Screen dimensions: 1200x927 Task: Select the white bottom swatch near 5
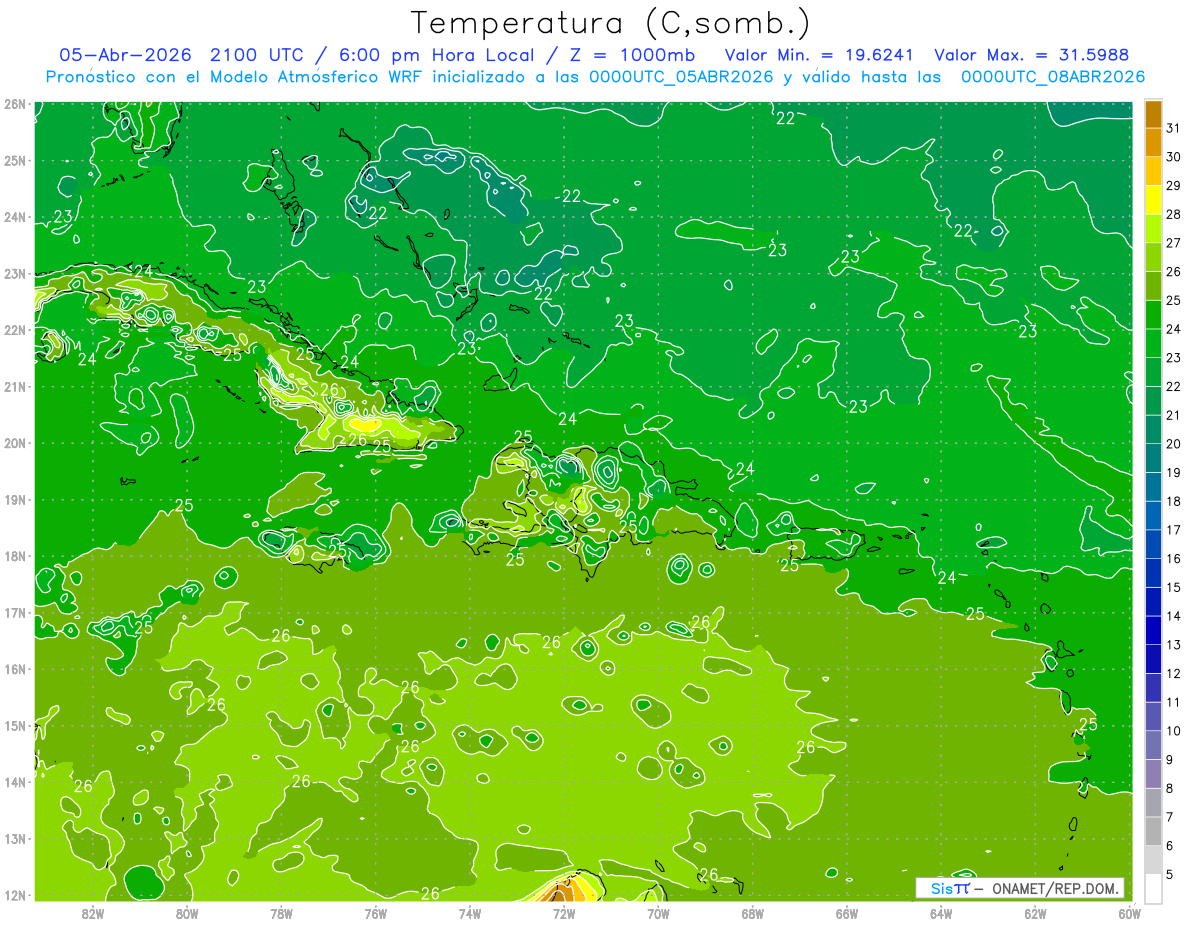[1153, 888]
